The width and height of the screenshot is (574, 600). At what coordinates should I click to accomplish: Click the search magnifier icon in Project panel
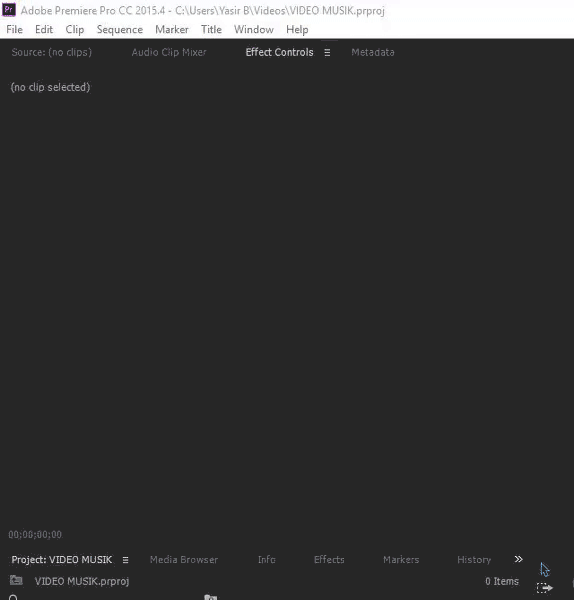[x=13, y=597]
